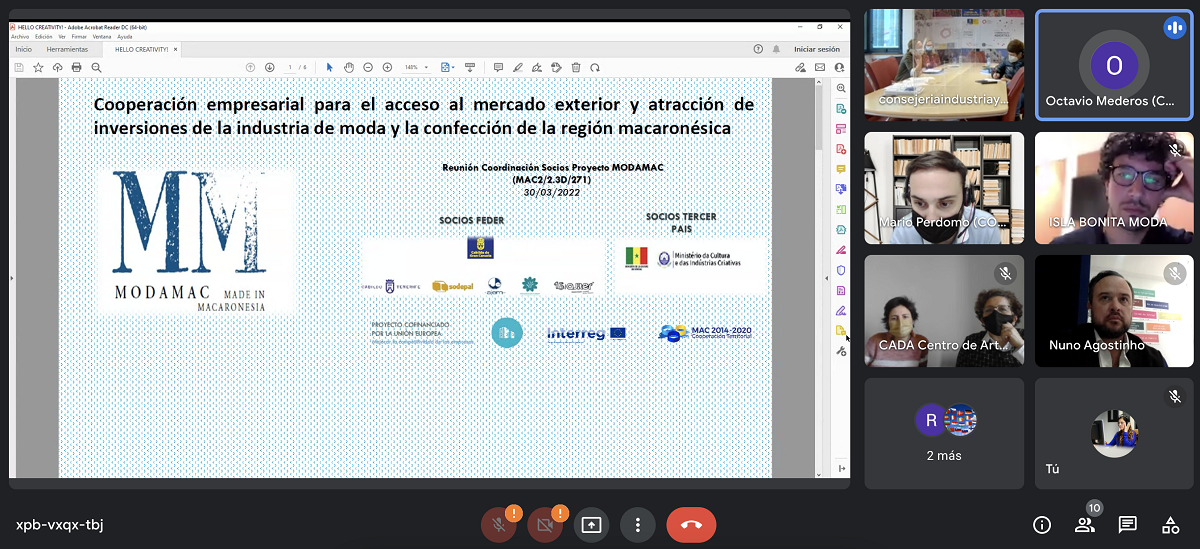Screen dimensions: 1200x549
Task: Print the document with the printer icon
Action: click(x=77, y=67)
